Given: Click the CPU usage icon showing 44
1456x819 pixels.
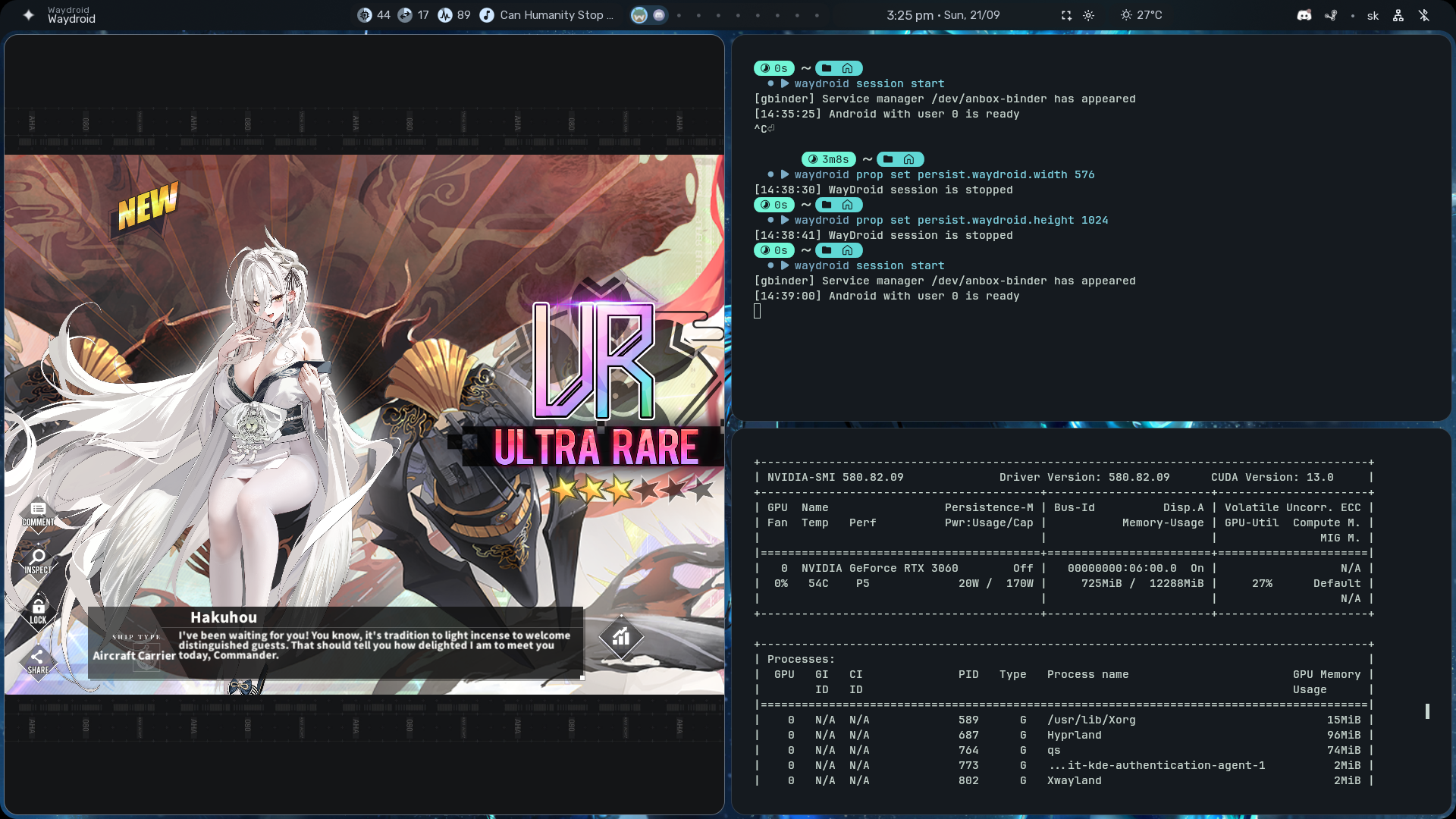Looking at the screenshot, I should [x=365, y=15].
